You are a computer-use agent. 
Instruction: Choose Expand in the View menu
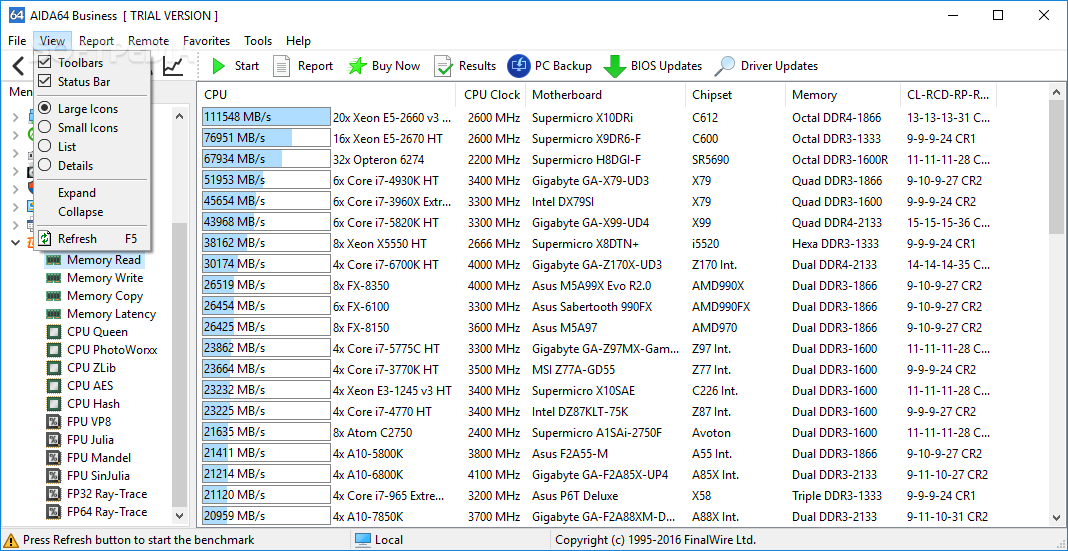point(91,193)
